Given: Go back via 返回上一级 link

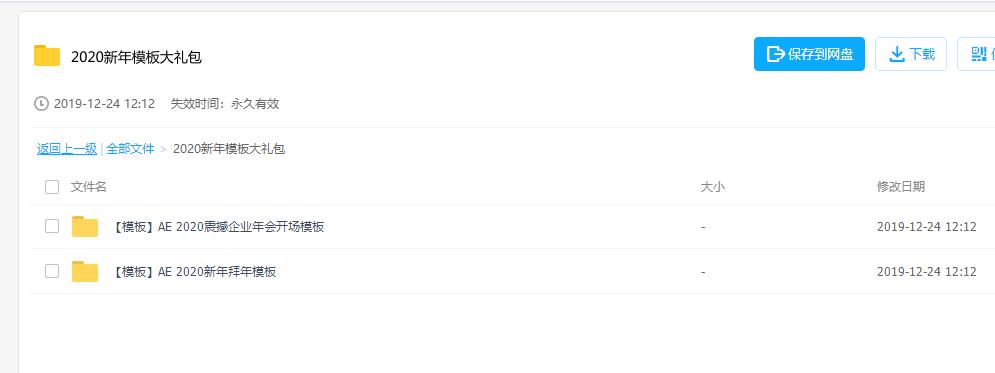Looking at the screenshot, I should [67, 149].
